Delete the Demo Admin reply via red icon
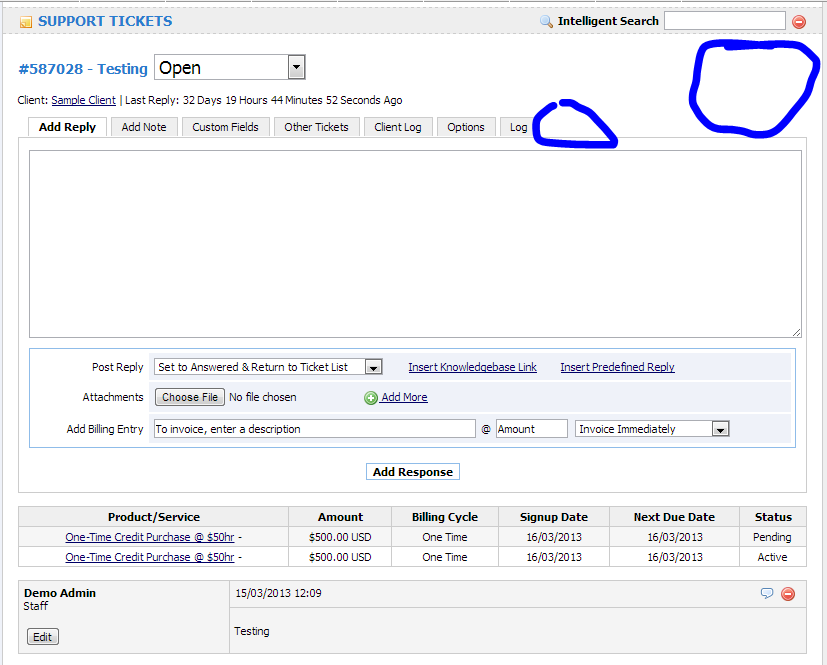 pyautogui.click(x=788, y=593)
